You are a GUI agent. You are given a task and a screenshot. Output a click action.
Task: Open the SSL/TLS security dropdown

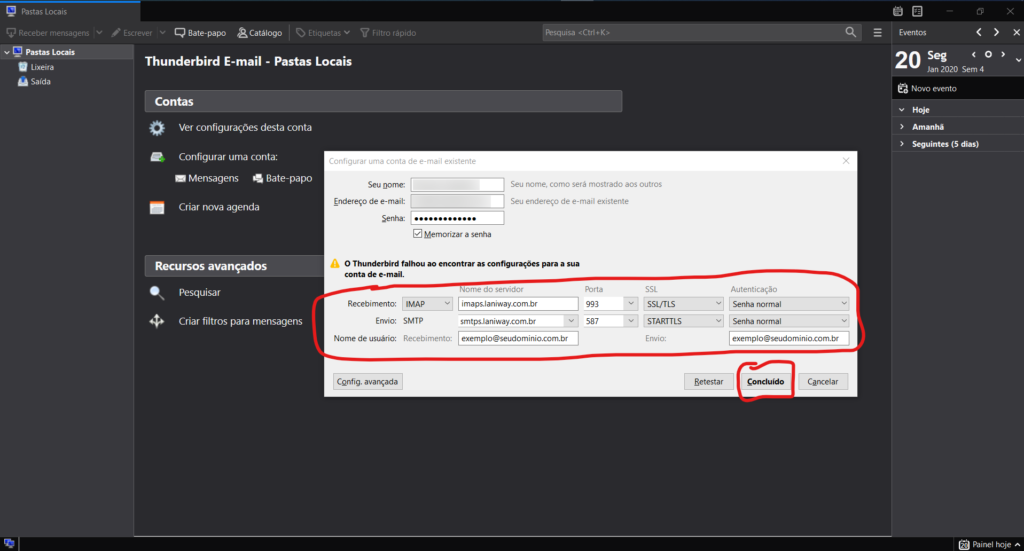[683, 304]
